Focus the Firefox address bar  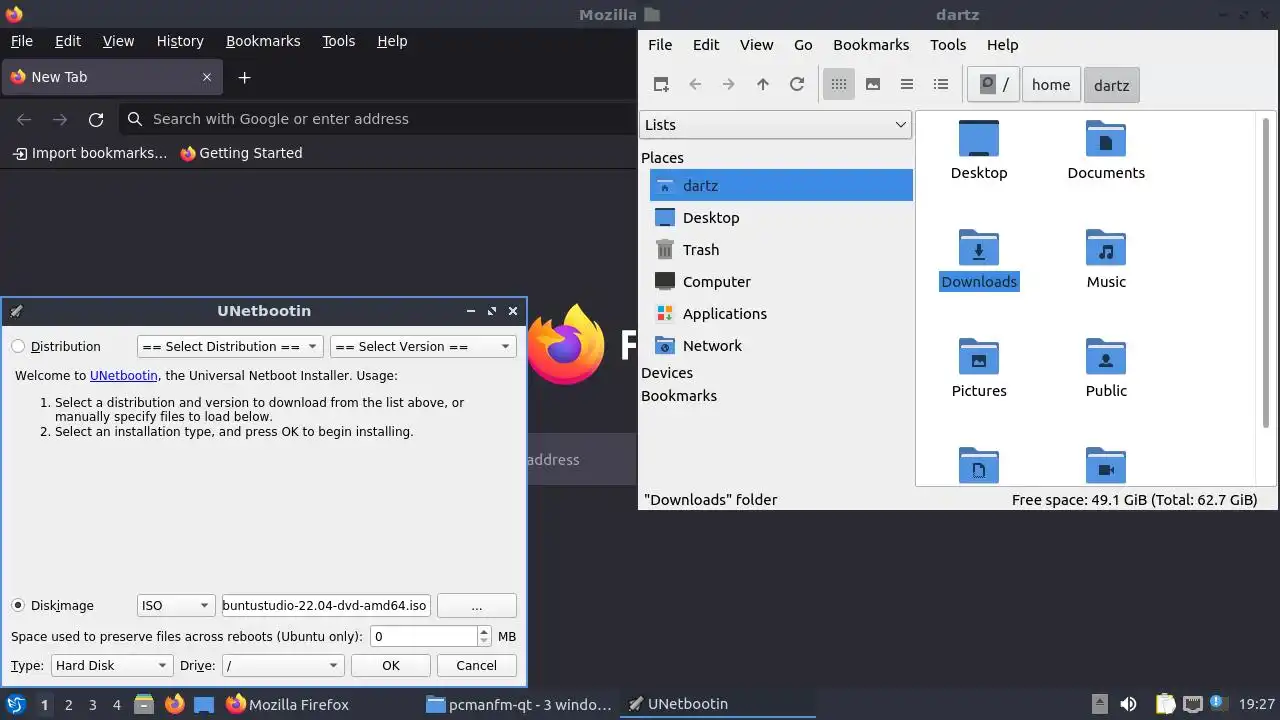click(379, 119)
